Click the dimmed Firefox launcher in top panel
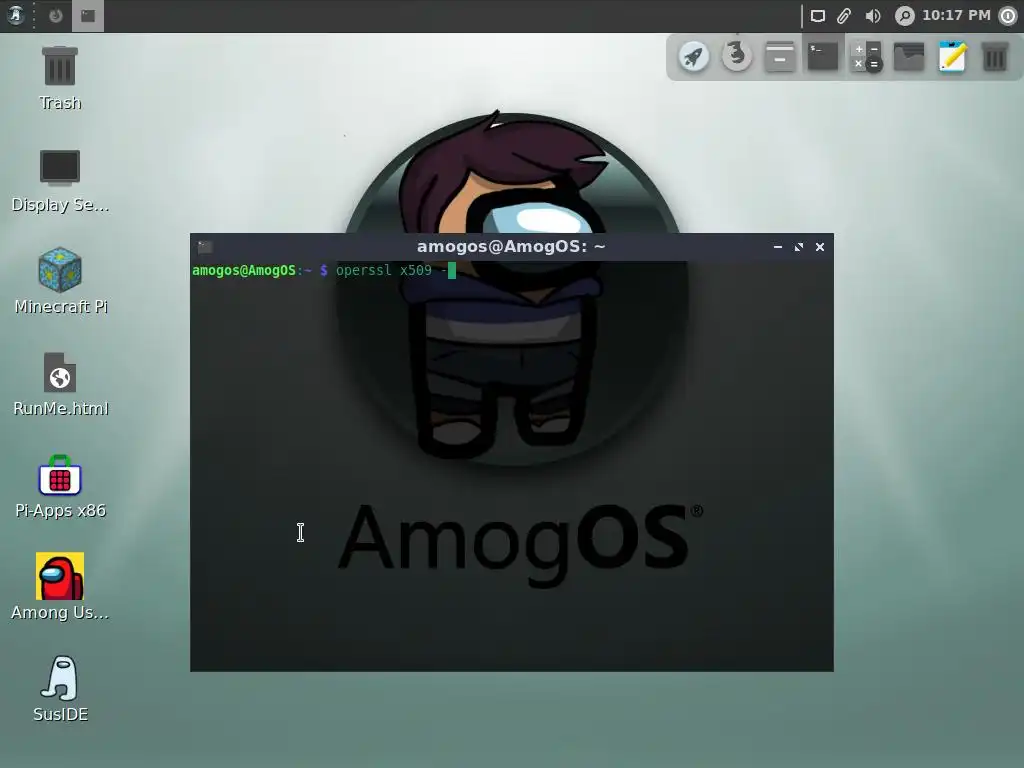Screen dimensions: 1024x768 click(x=56, y=16)
